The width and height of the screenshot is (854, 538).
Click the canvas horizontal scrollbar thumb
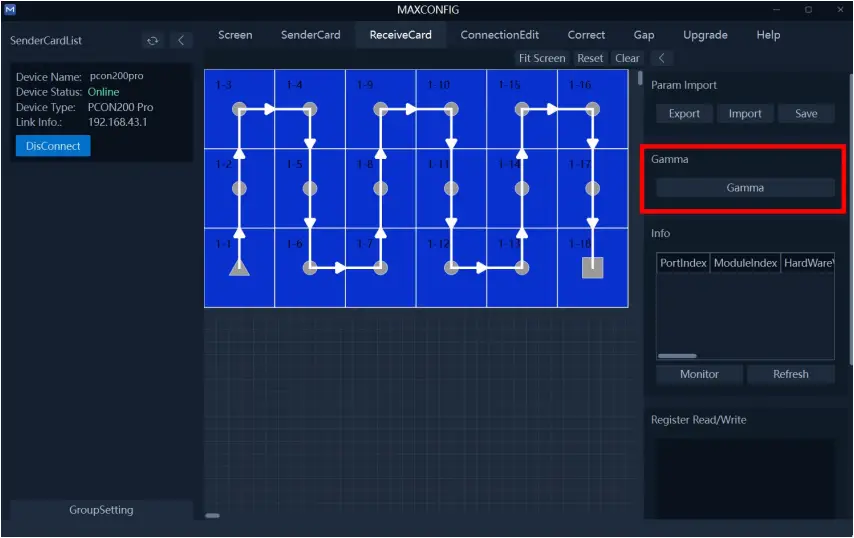[x=212, y=515]
